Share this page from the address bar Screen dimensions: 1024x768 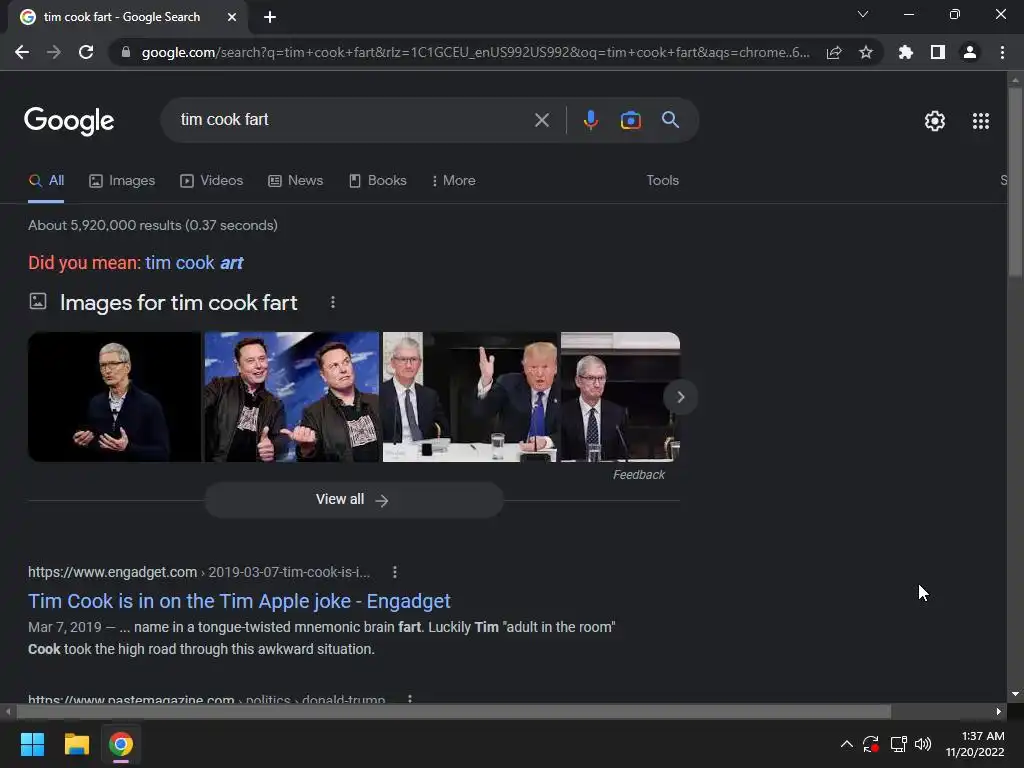[834, 52]
